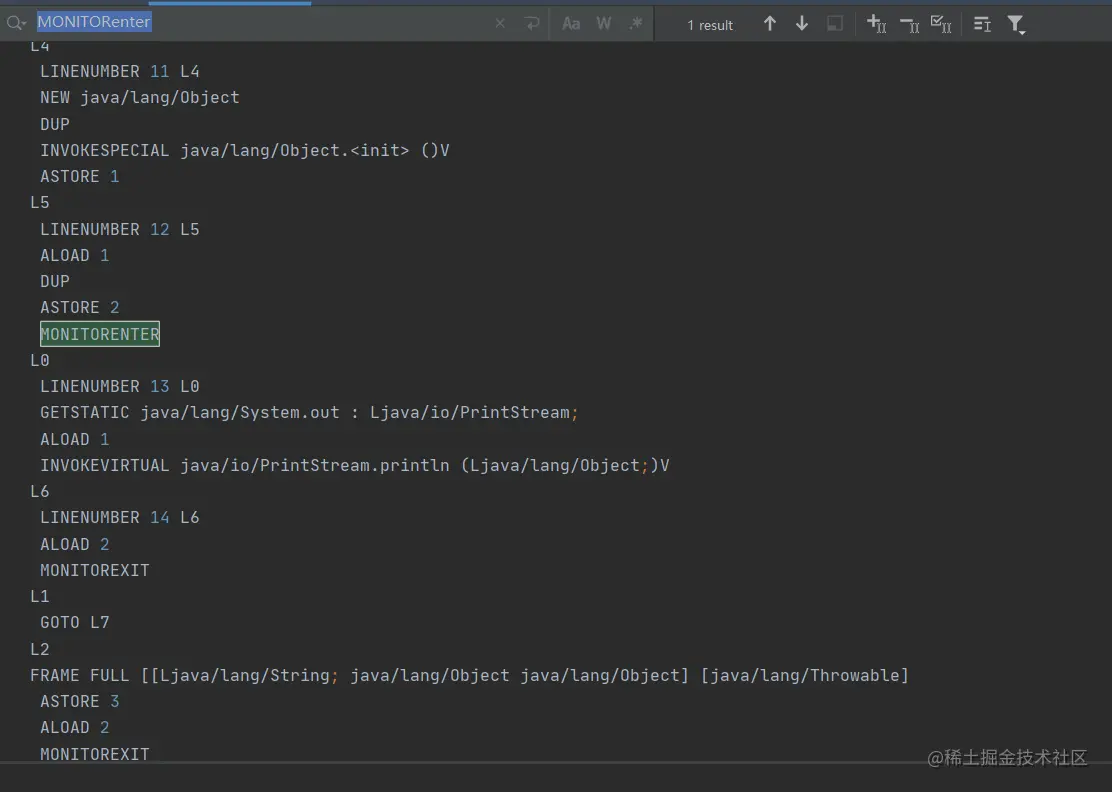Click the 'L2' label line
Image resolution: width=1112 pixels, height=792 pixels.
(40, 649)
